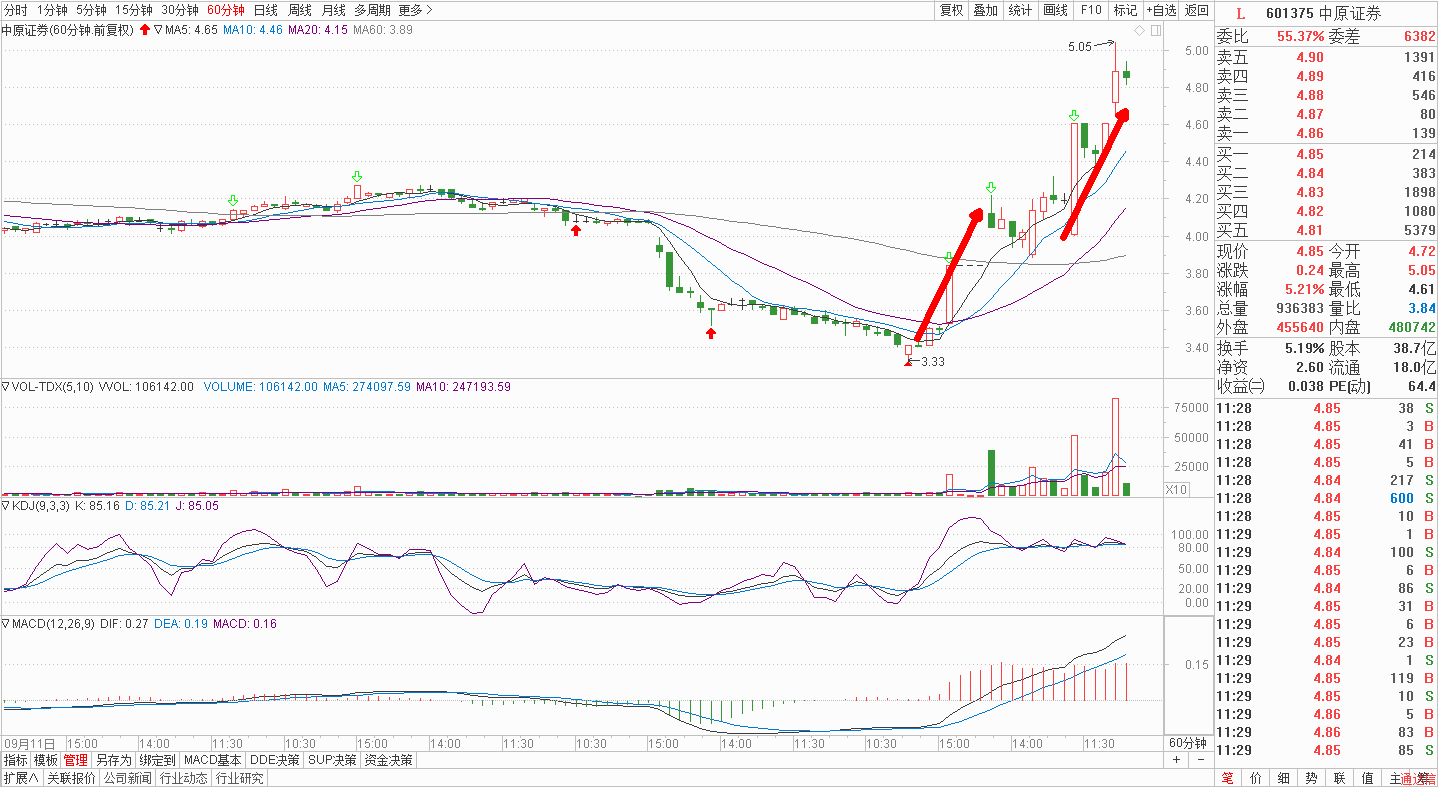
Task: Click the 返回 back button
Action: pos(1196,10)
